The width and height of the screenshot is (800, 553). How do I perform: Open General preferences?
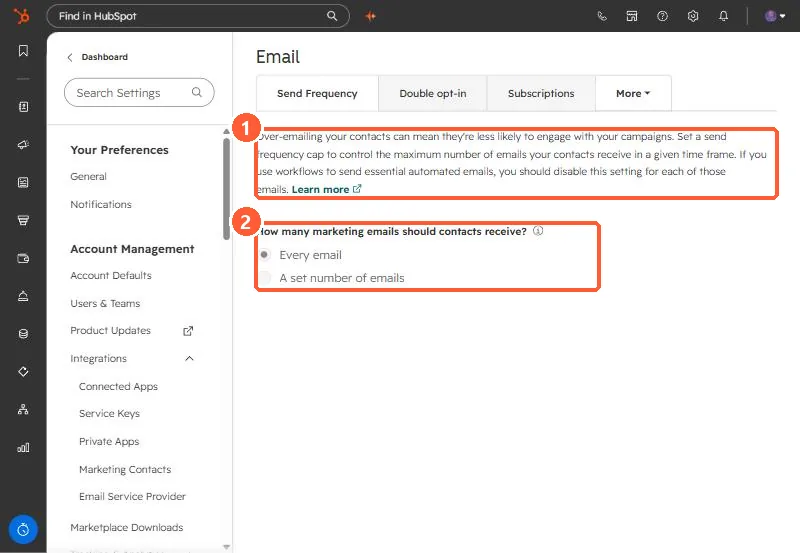(x=88, y=177)
